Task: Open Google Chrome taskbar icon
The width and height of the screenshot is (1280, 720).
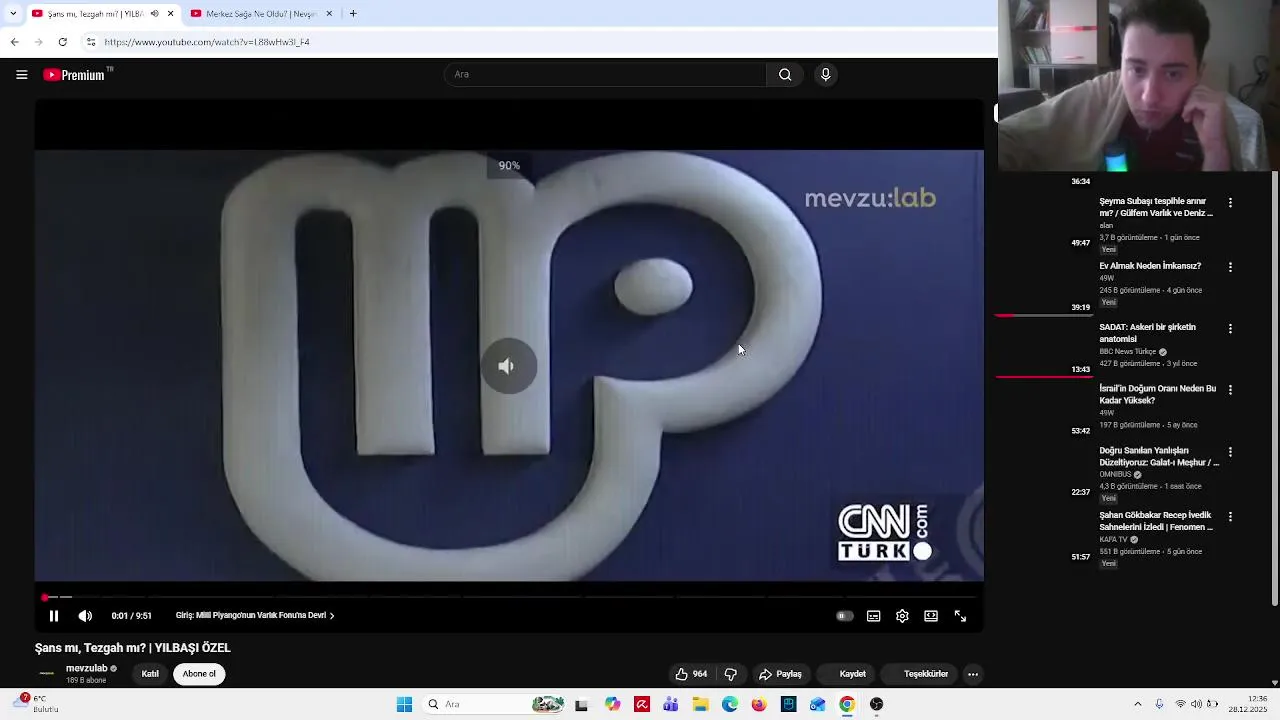Action: click(847, 704)
